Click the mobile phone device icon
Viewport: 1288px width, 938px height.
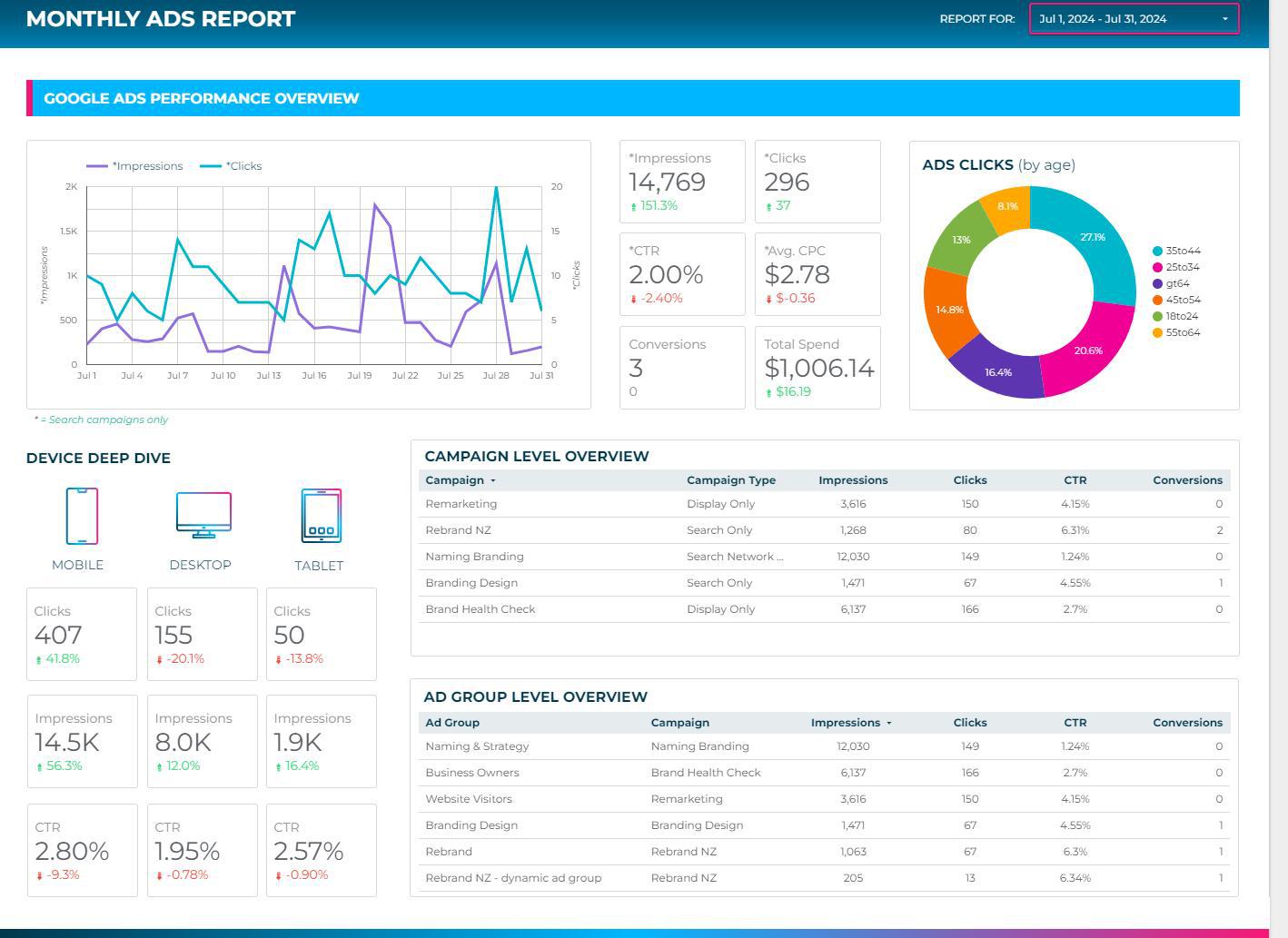pos(82,516)
